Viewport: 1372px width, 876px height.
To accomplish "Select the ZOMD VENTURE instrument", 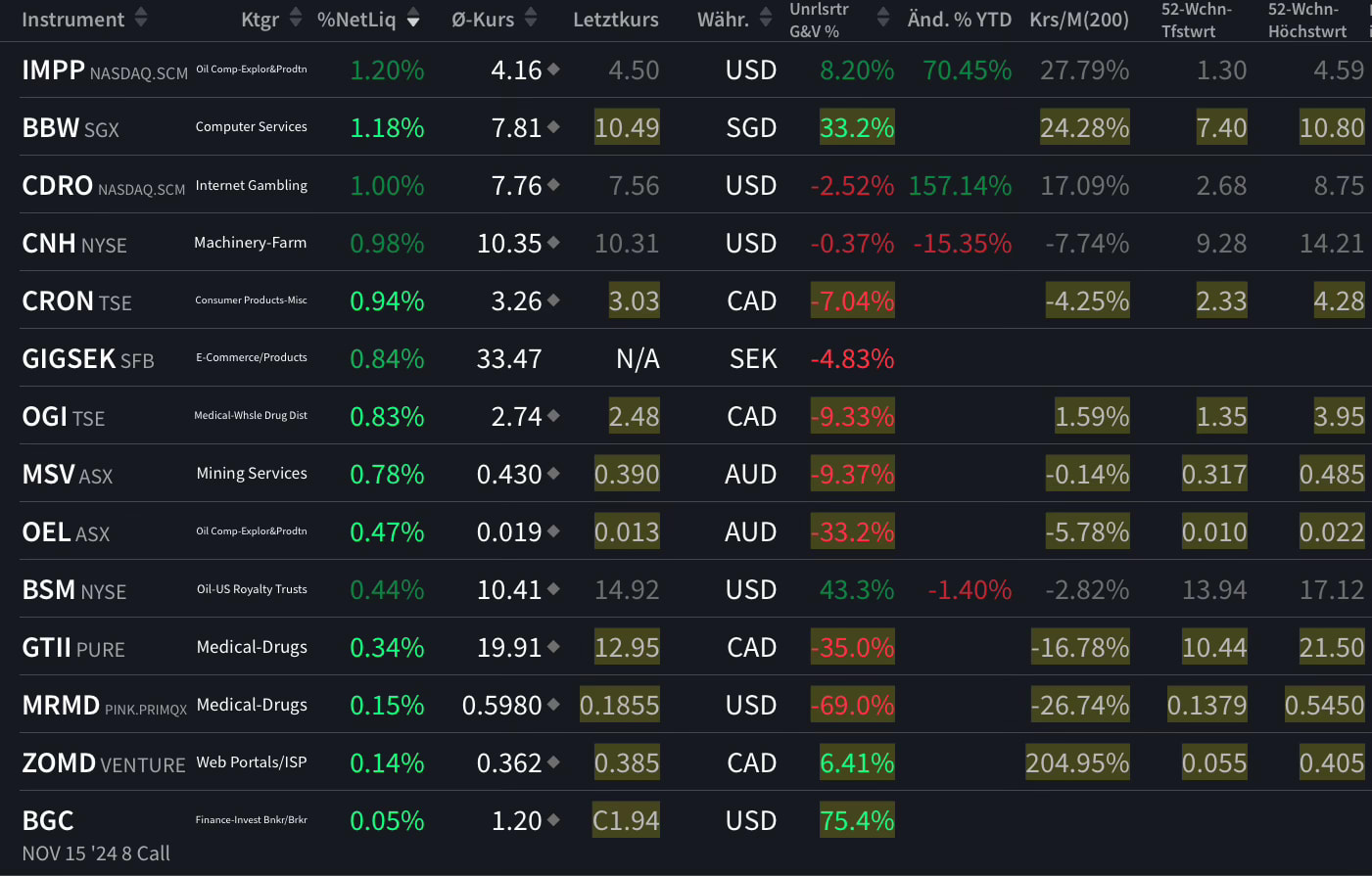I will 104,762.
